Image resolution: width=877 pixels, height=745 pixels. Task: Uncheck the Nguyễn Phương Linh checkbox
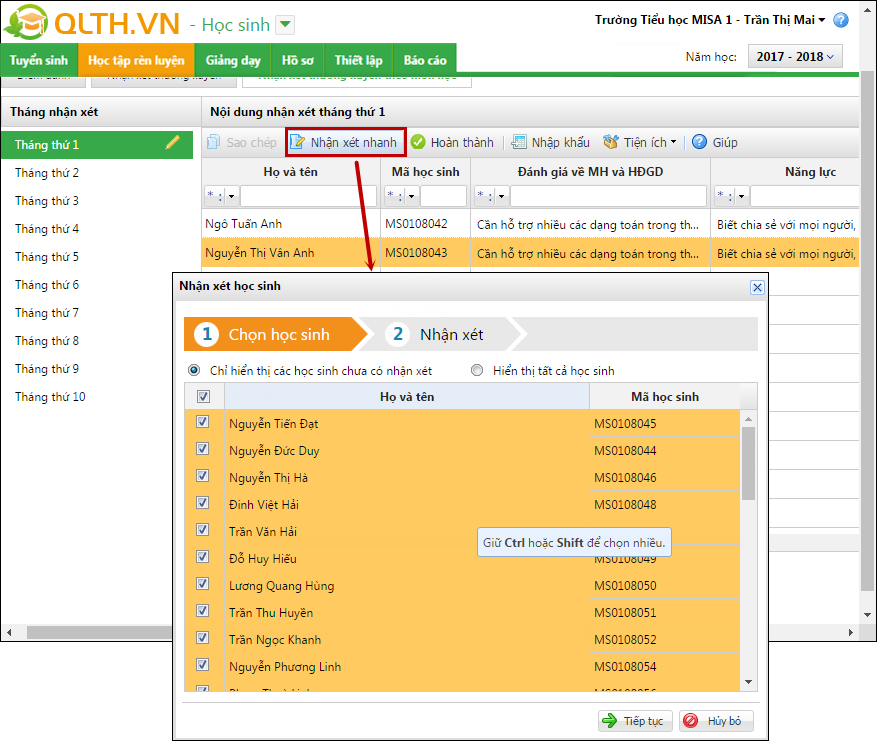202,664
